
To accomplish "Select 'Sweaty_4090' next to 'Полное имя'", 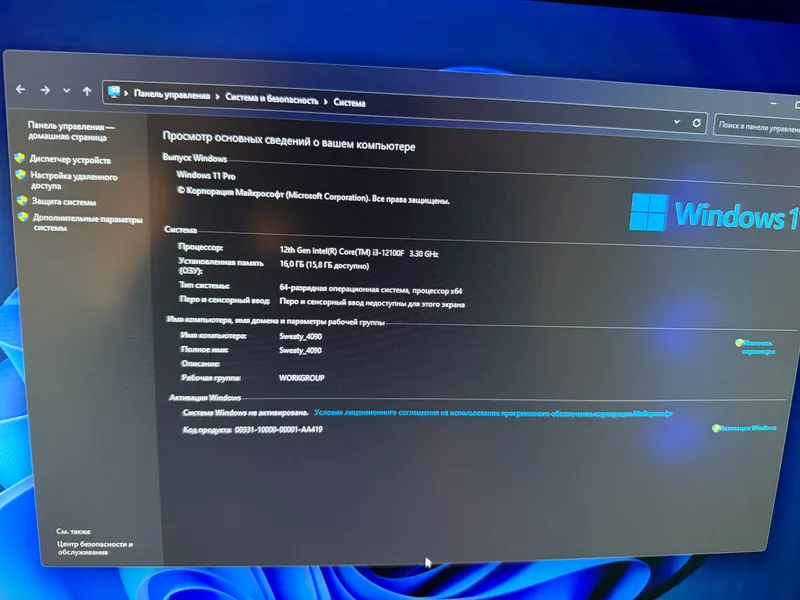I will [300, 351].
